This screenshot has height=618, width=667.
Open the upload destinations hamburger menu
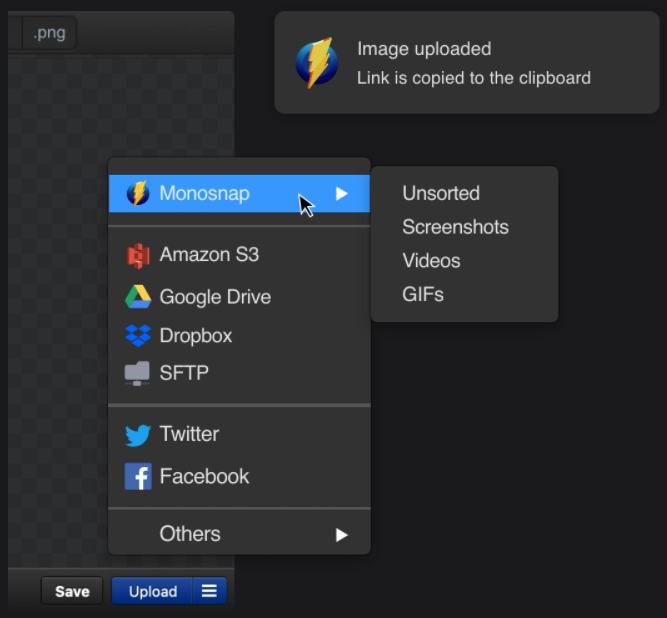click(209, 591)
